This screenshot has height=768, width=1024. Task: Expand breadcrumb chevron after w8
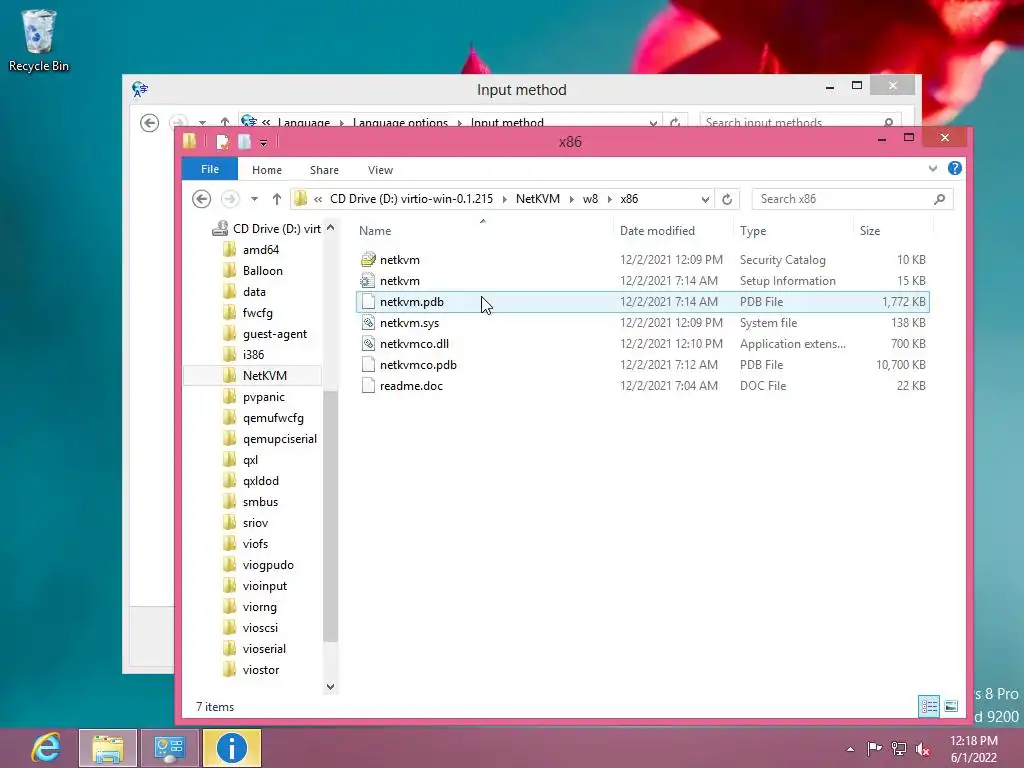[610, 199]
